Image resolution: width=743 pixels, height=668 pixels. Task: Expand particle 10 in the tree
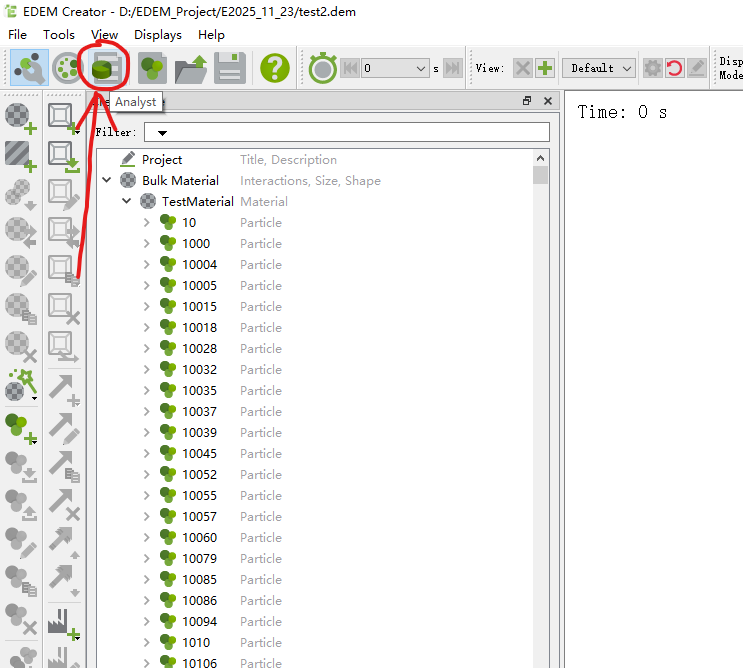146,222
